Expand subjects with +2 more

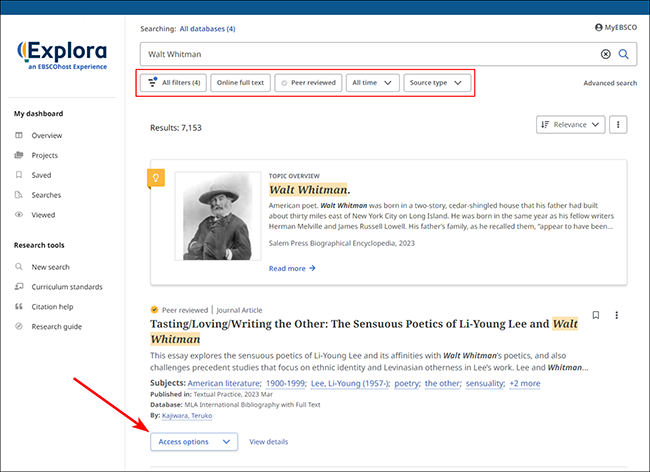click(525, 384)
